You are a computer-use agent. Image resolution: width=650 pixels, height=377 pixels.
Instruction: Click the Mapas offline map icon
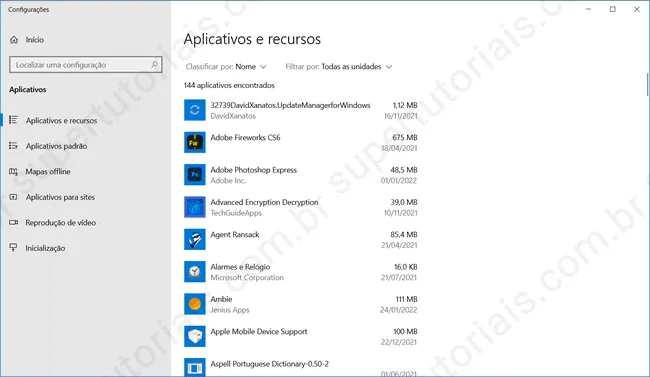13,171
